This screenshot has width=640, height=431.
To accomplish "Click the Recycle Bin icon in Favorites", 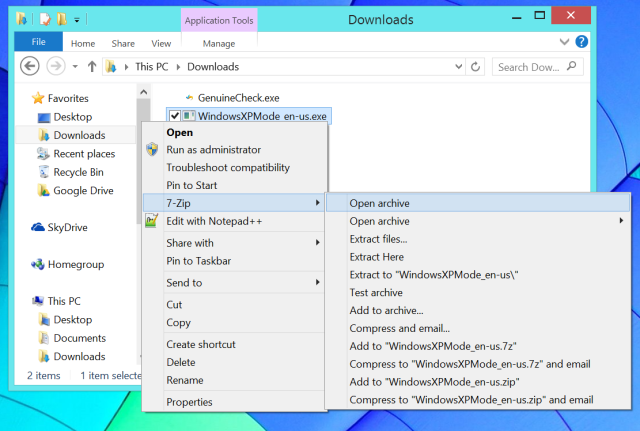I will pos(43,172).
